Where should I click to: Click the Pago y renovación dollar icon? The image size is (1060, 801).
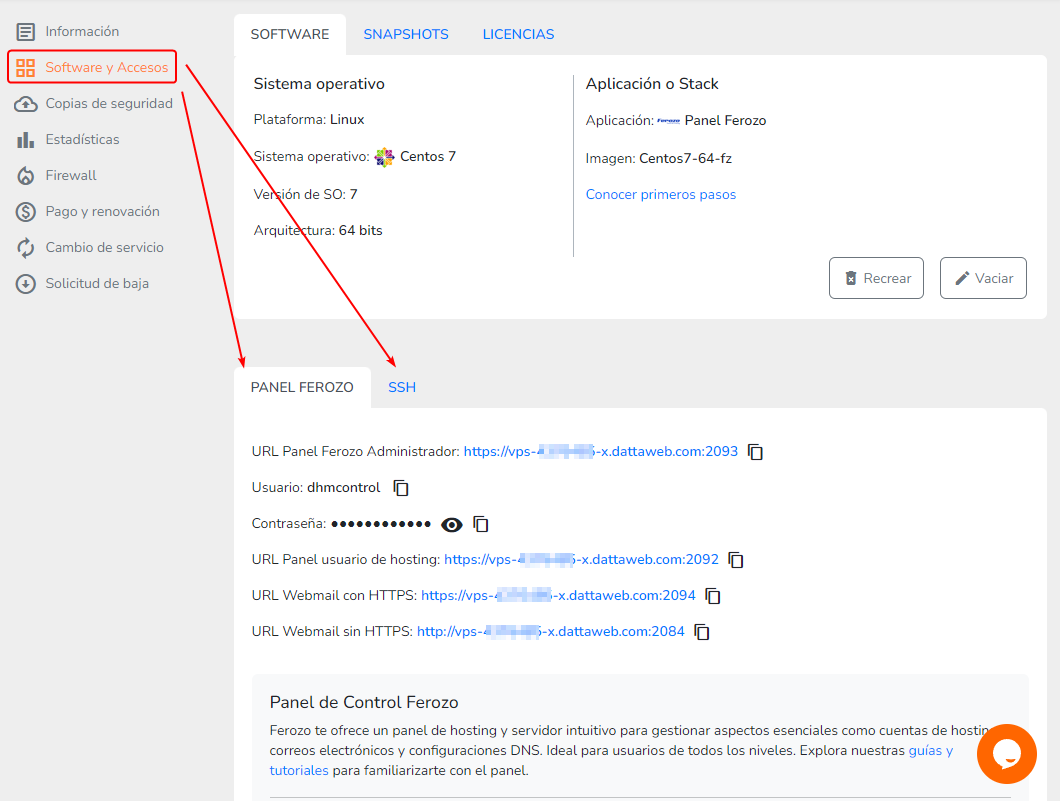tap(26, 212)
